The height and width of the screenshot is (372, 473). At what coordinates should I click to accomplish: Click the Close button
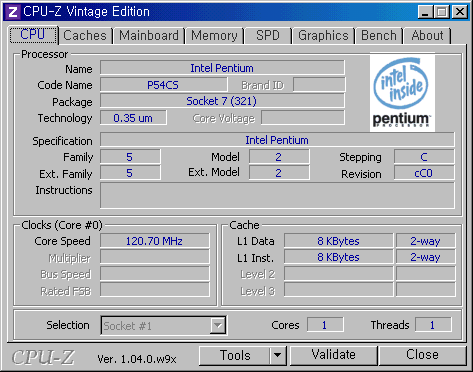(422, 355)
